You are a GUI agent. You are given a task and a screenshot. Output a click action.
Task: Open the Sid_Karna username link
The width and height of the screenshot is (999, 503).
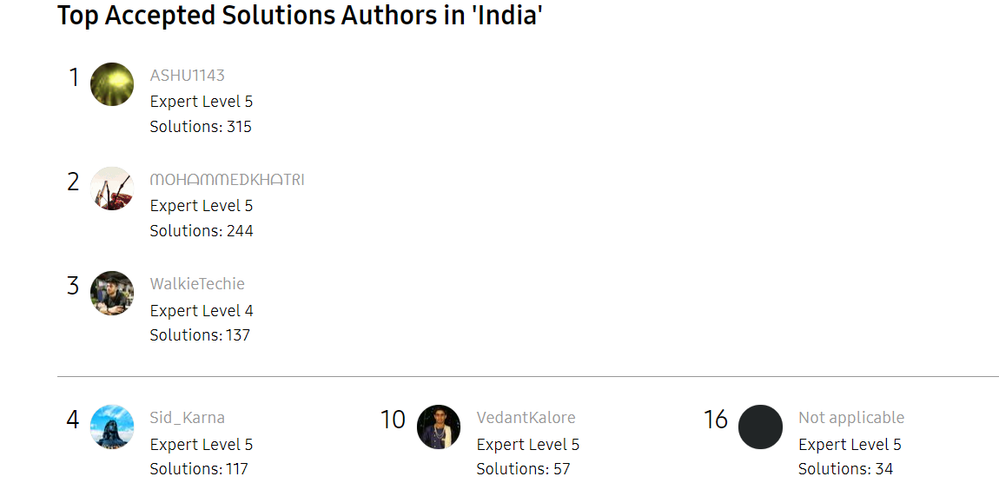[x=187, y=418]
